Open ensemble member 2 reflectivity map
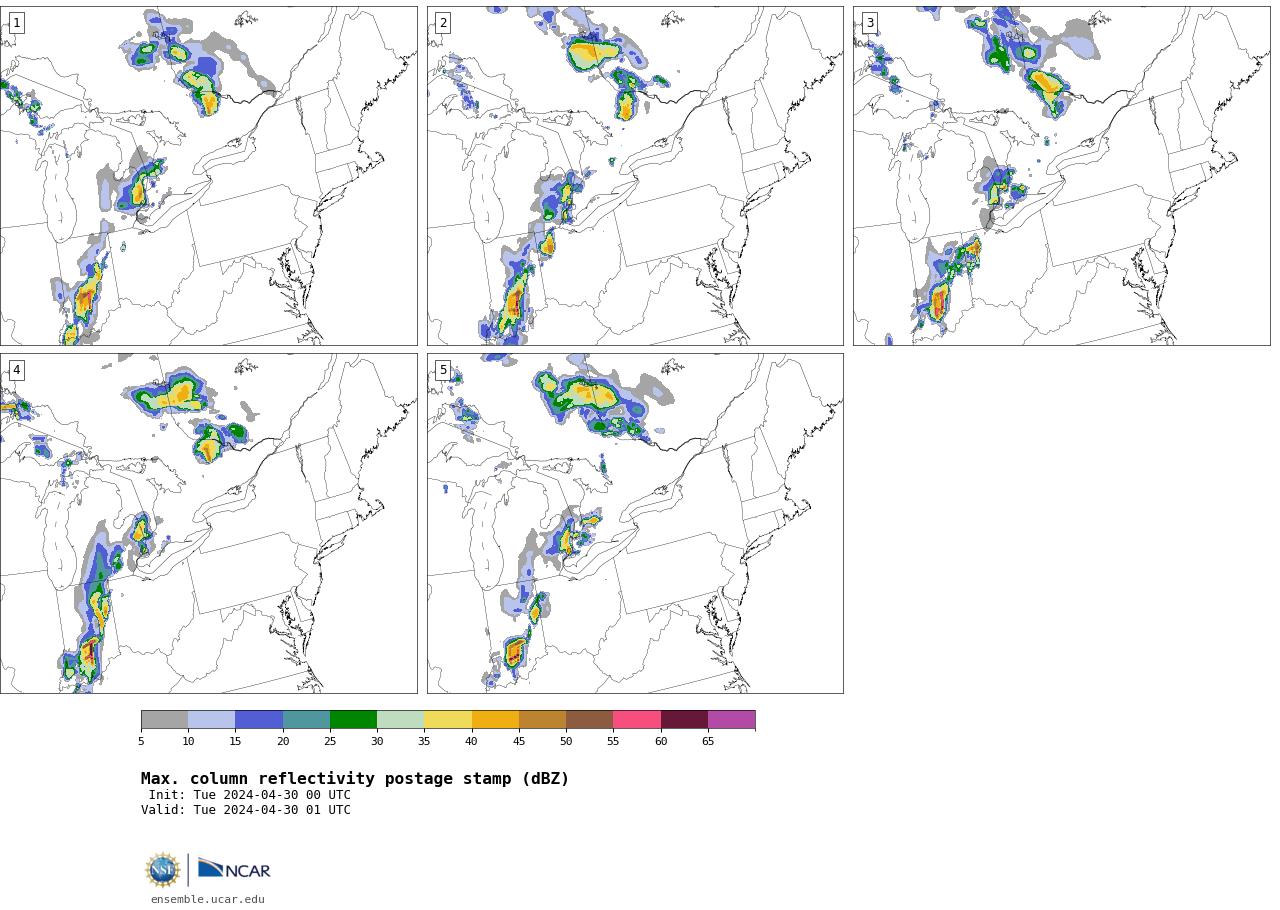This screenshot has width=1280, height=910. pyautogui.click(x=635, y=176)
